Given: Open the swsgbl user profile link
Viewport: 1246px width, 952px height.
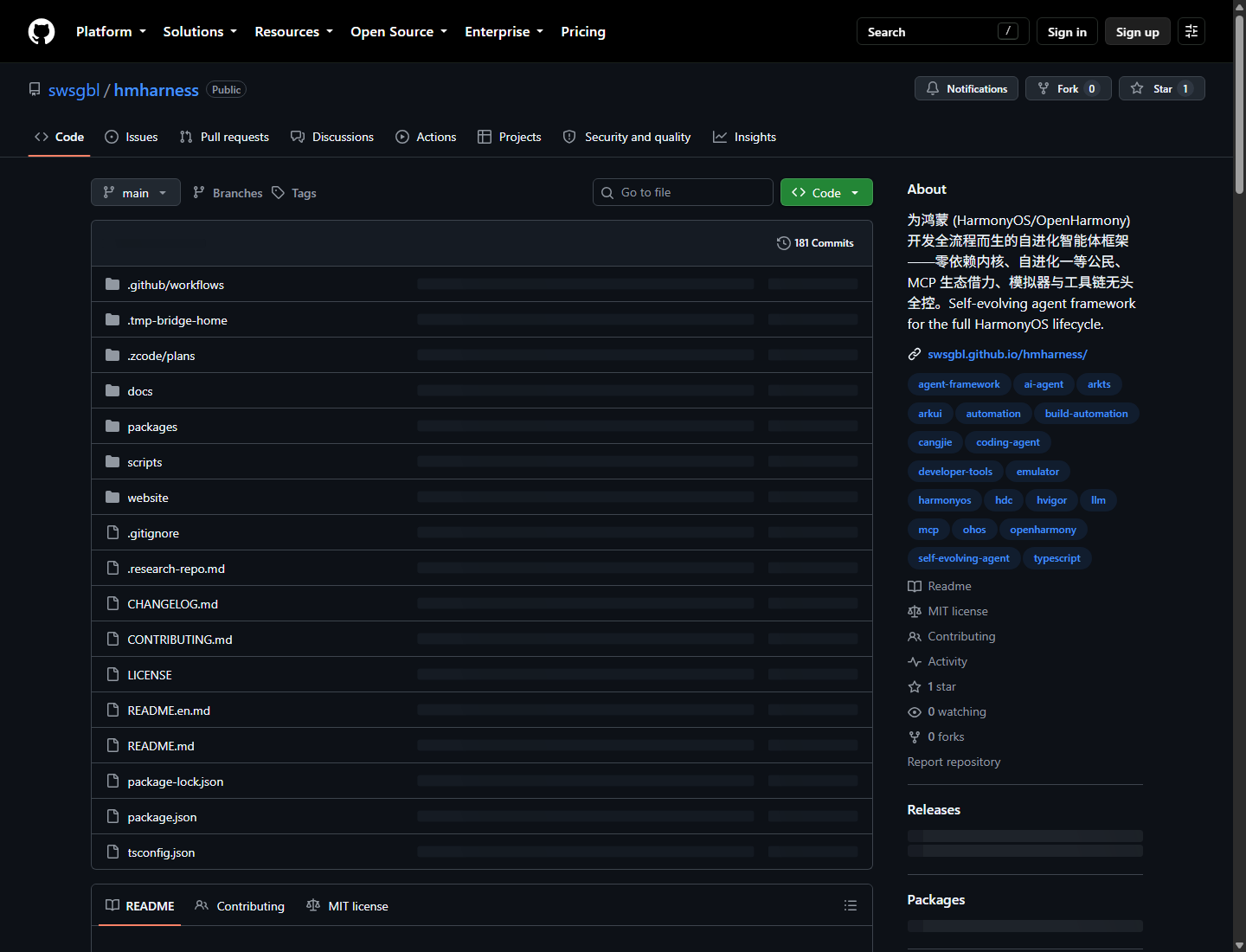Looking at the screenshot, I should (x=74, y=90).
